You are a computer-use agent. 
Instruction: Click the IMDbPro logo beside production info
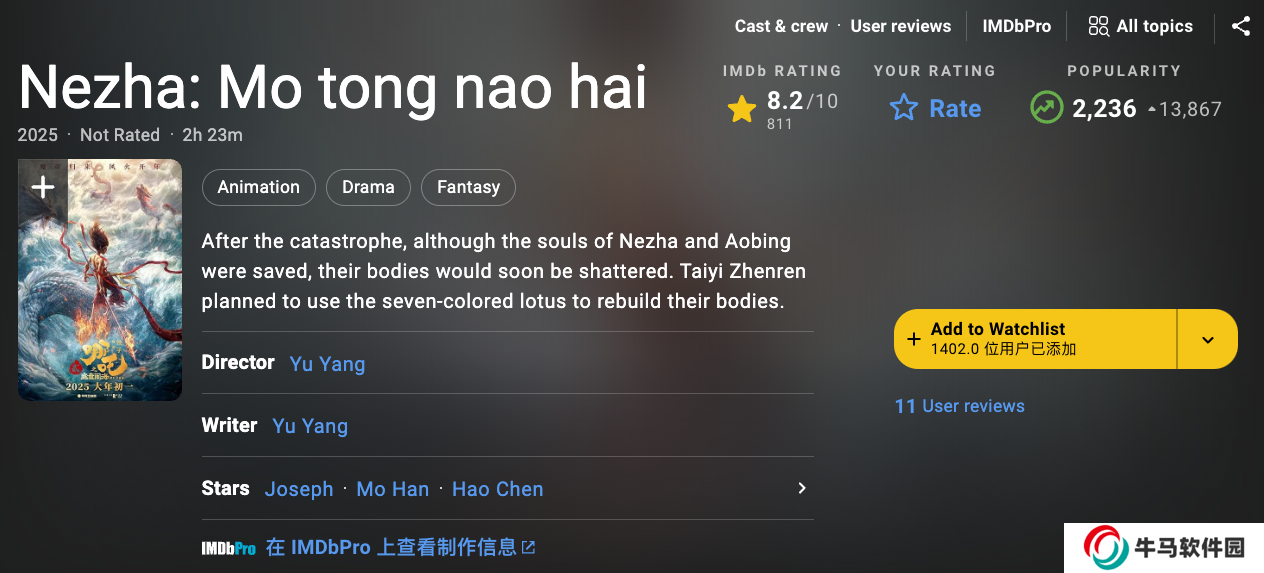point(228,548)
